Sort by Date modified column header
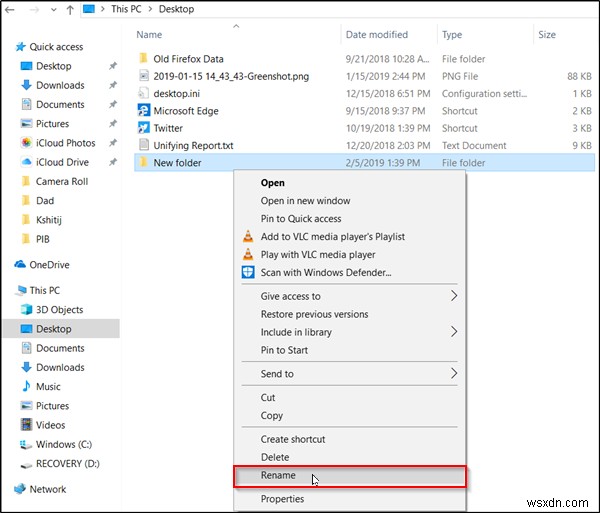The image size is (600, 513). tap(377, 34)
